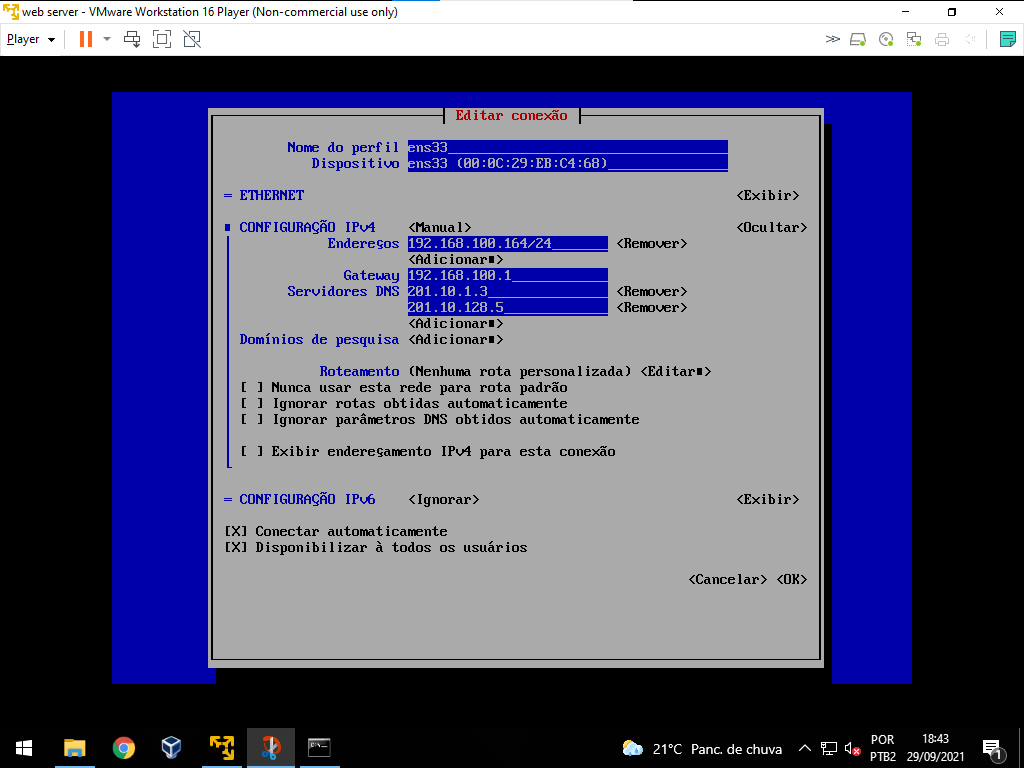This screenshot has height=768, width=1024.
Task: Pause the virtual machine
Action: 86,39
